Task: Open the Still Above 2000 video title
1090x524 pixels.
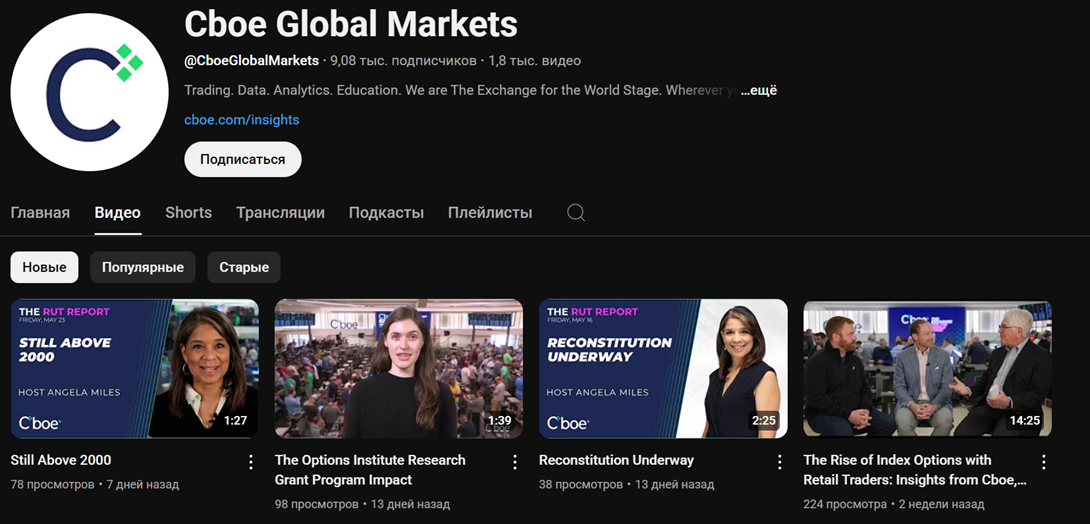Action: [61, 460]
